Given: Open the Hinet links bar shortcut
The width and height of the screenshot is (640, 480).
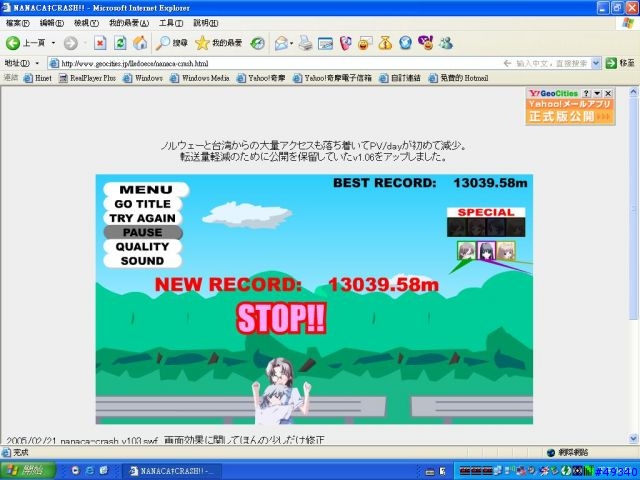Looking at the screenshot, I should [38, 78].
